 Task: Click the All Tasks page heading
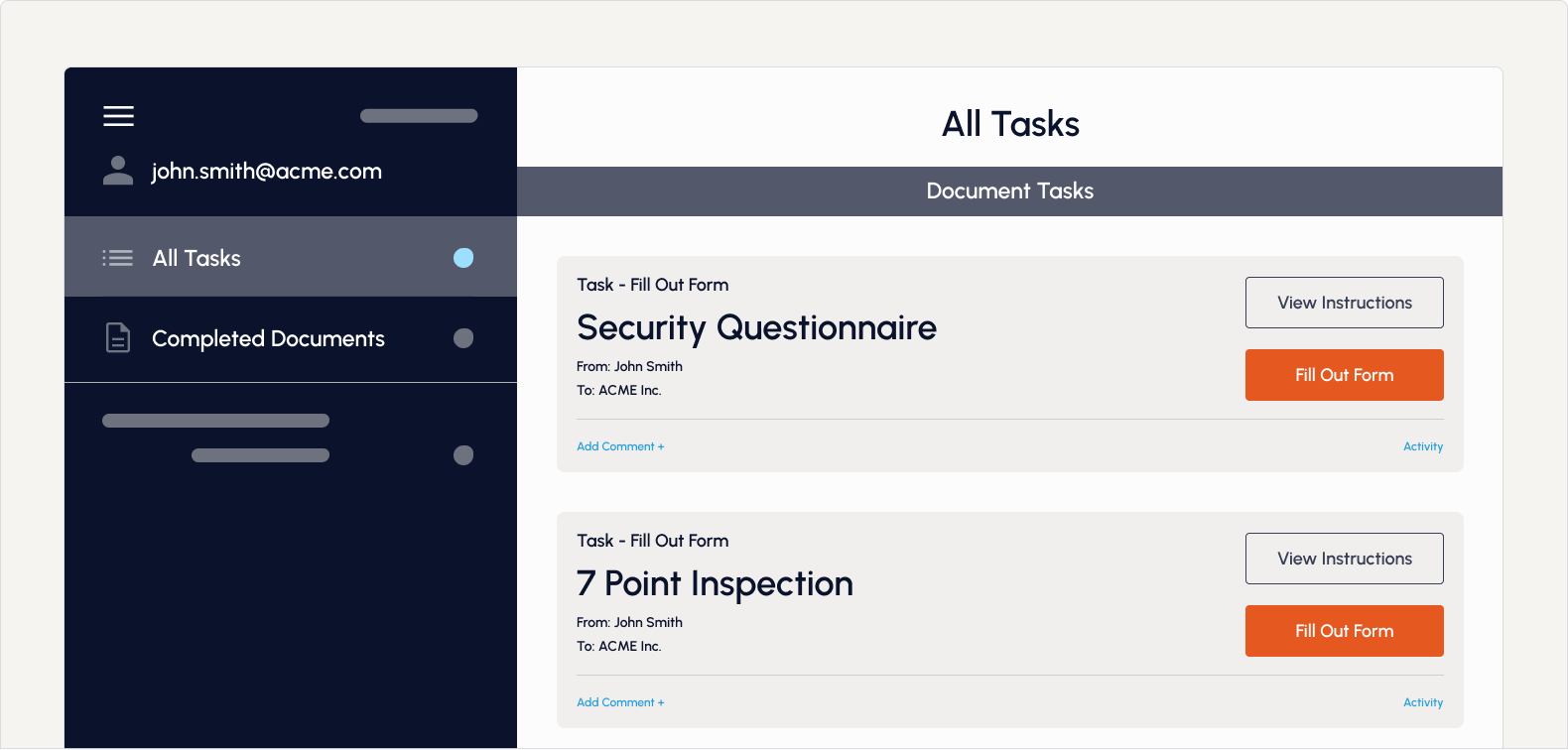click(1010, 124)
